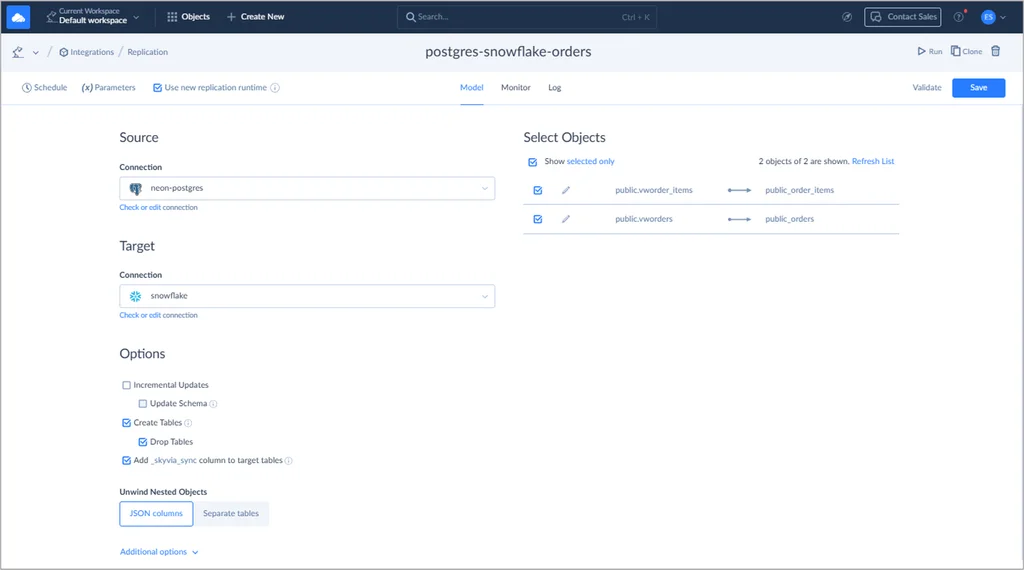Expand Additional options
This screenshot has width=1024, height=570.
tap(159, 552)
